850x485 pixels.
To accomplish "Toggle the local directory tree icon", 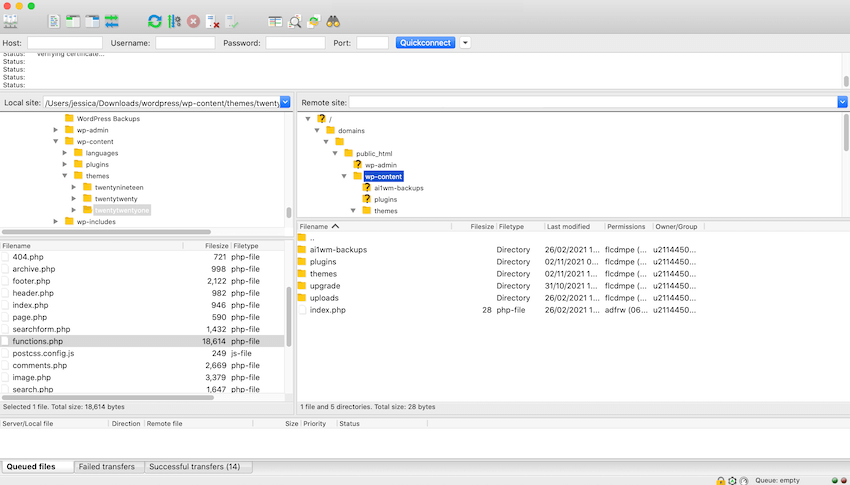I will [x=73, y=21].
